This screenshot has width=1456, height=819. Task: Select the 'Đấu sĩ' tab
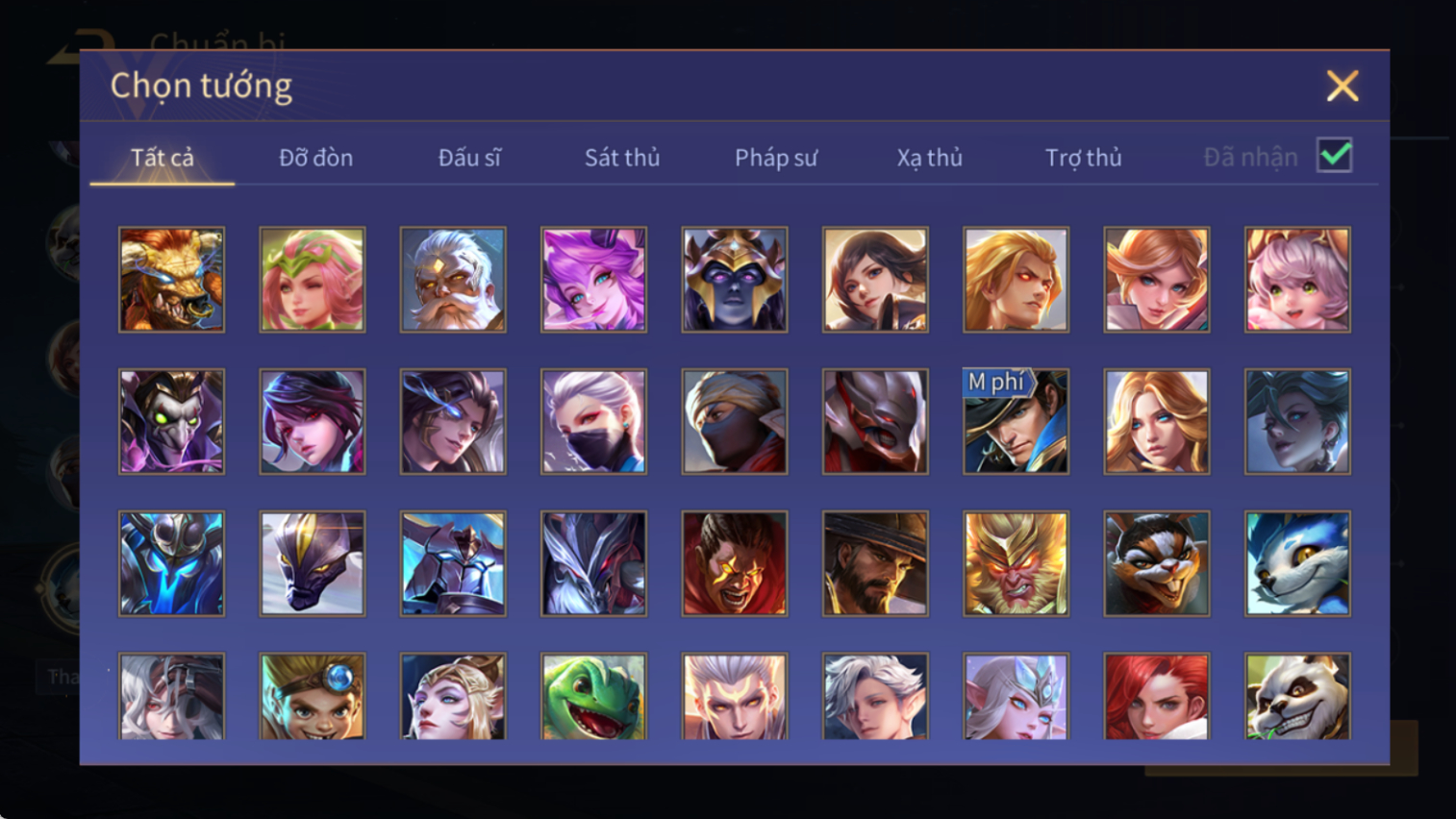point(469,158)
